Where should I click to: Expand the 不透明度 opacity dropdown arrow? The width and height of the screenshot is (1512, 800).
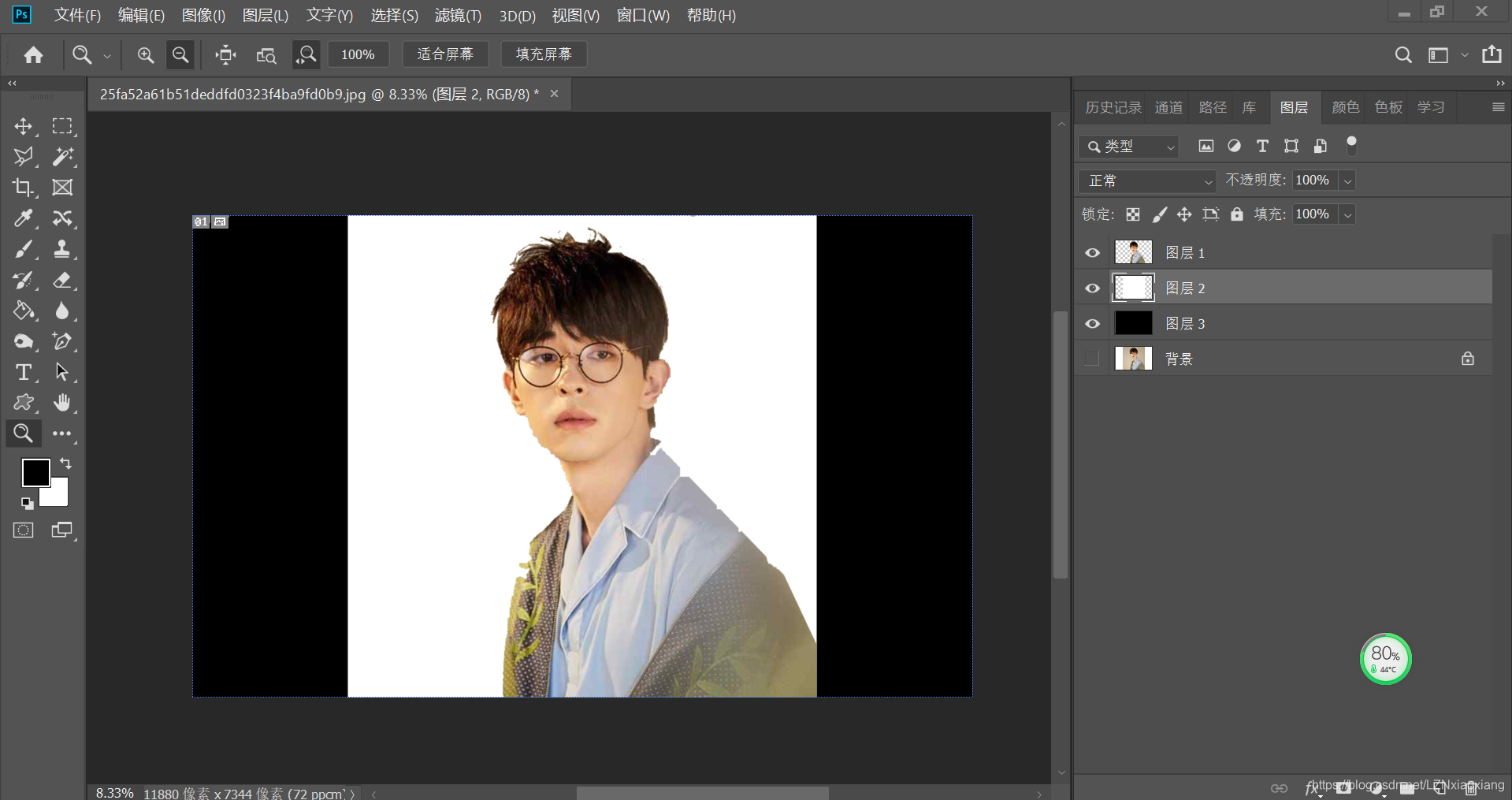point(1348,181)
